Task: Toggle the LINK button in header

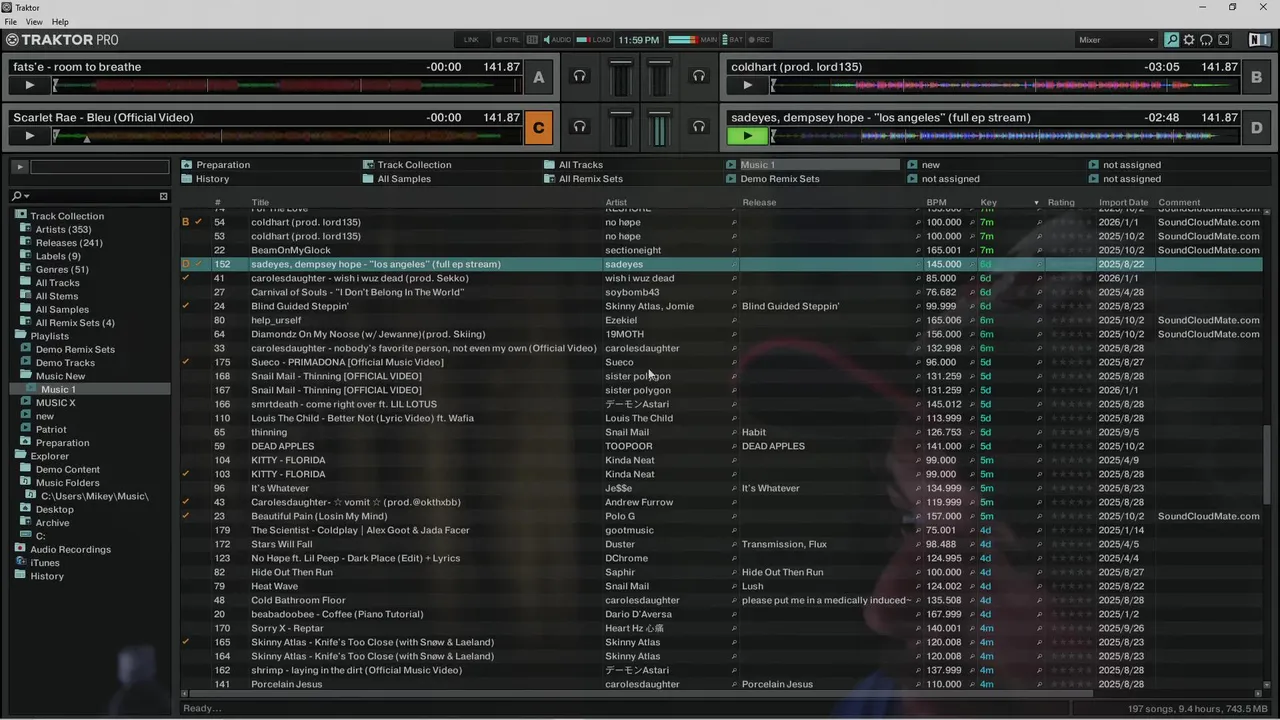Action: 471,40
